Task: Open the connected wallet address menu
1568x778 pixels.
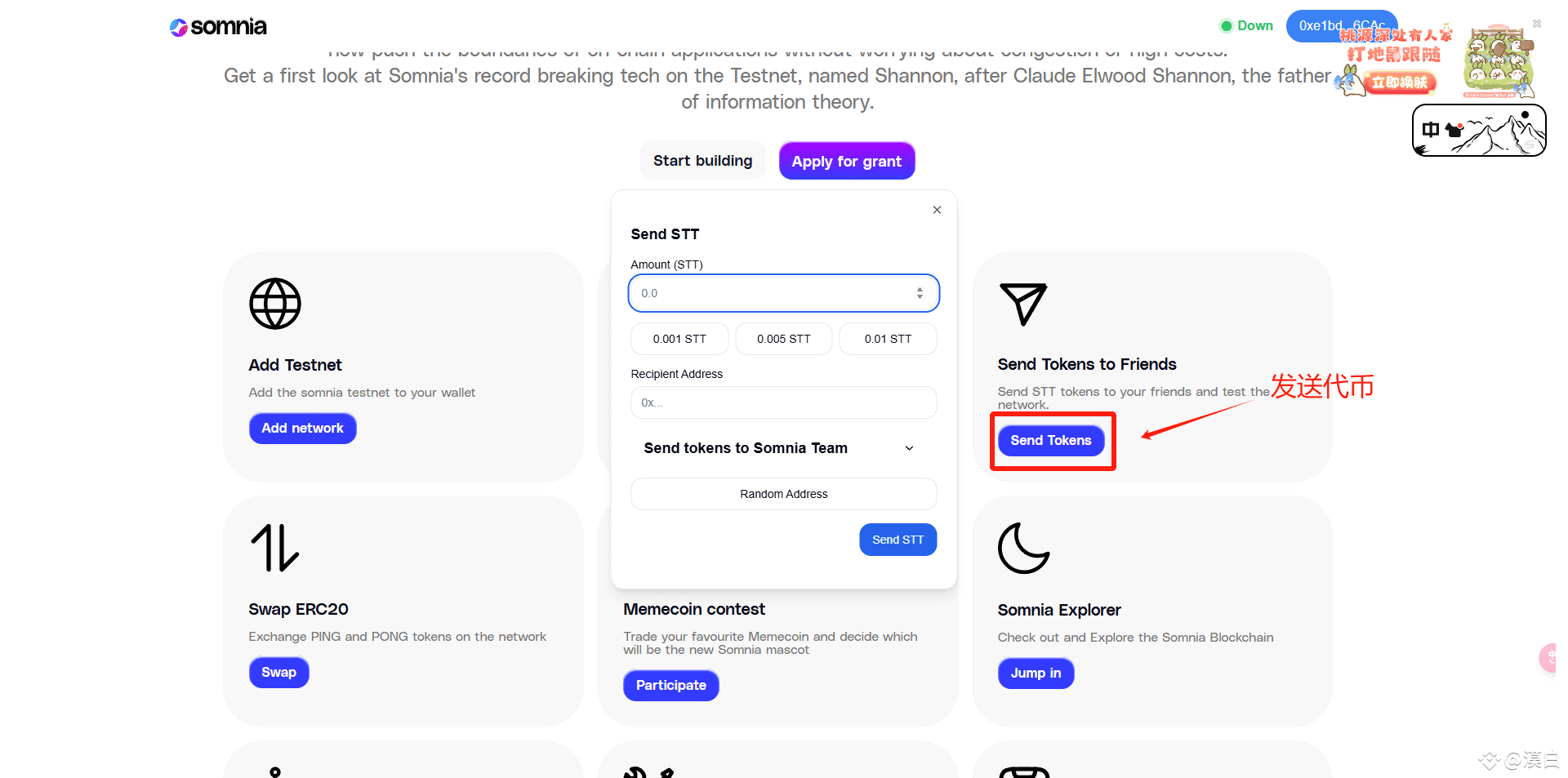Action: (x=1342, y=26)
